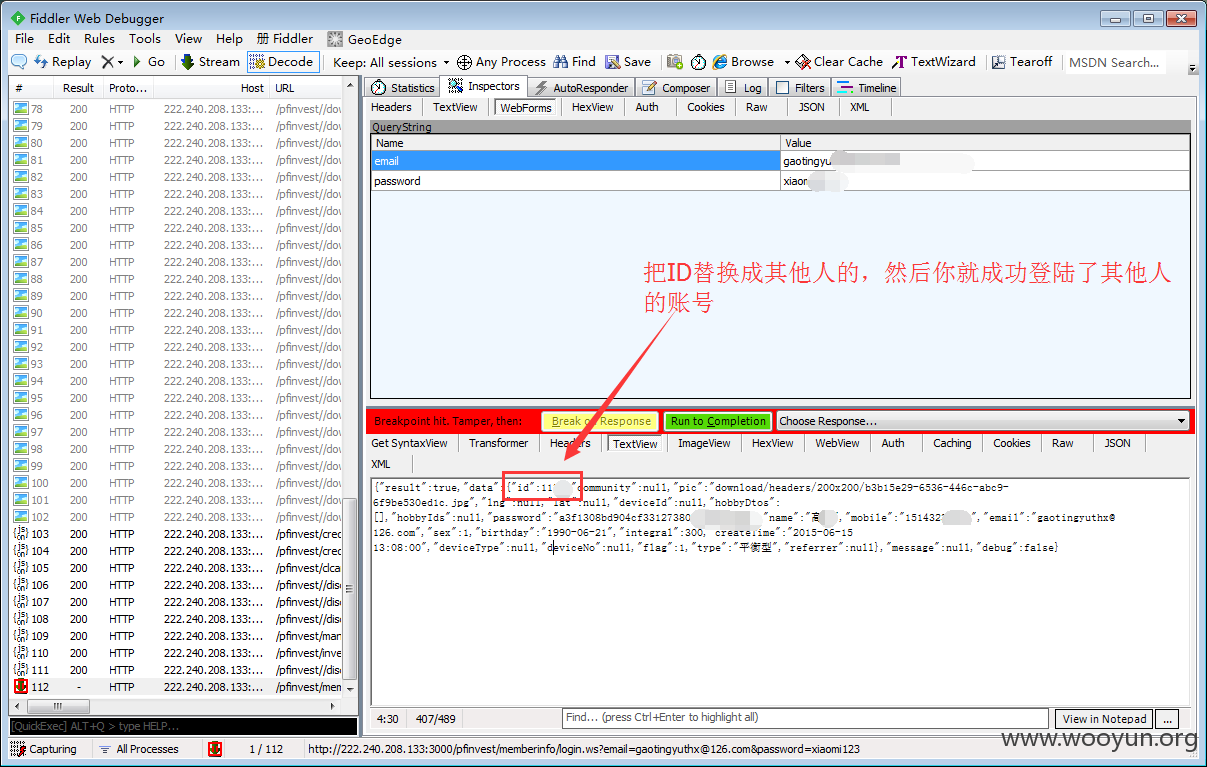Select request HexView tab

click(593, 107)
